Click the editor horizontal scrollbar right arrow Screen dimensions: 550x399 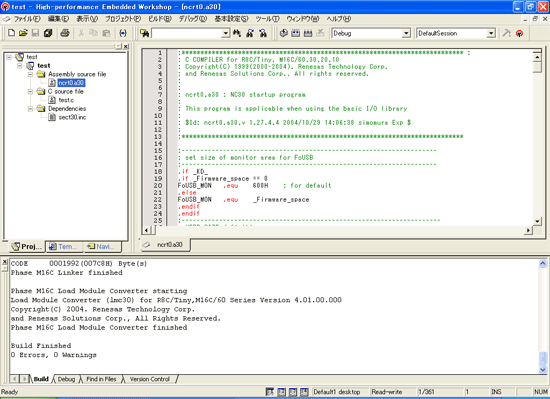(528, 230)
